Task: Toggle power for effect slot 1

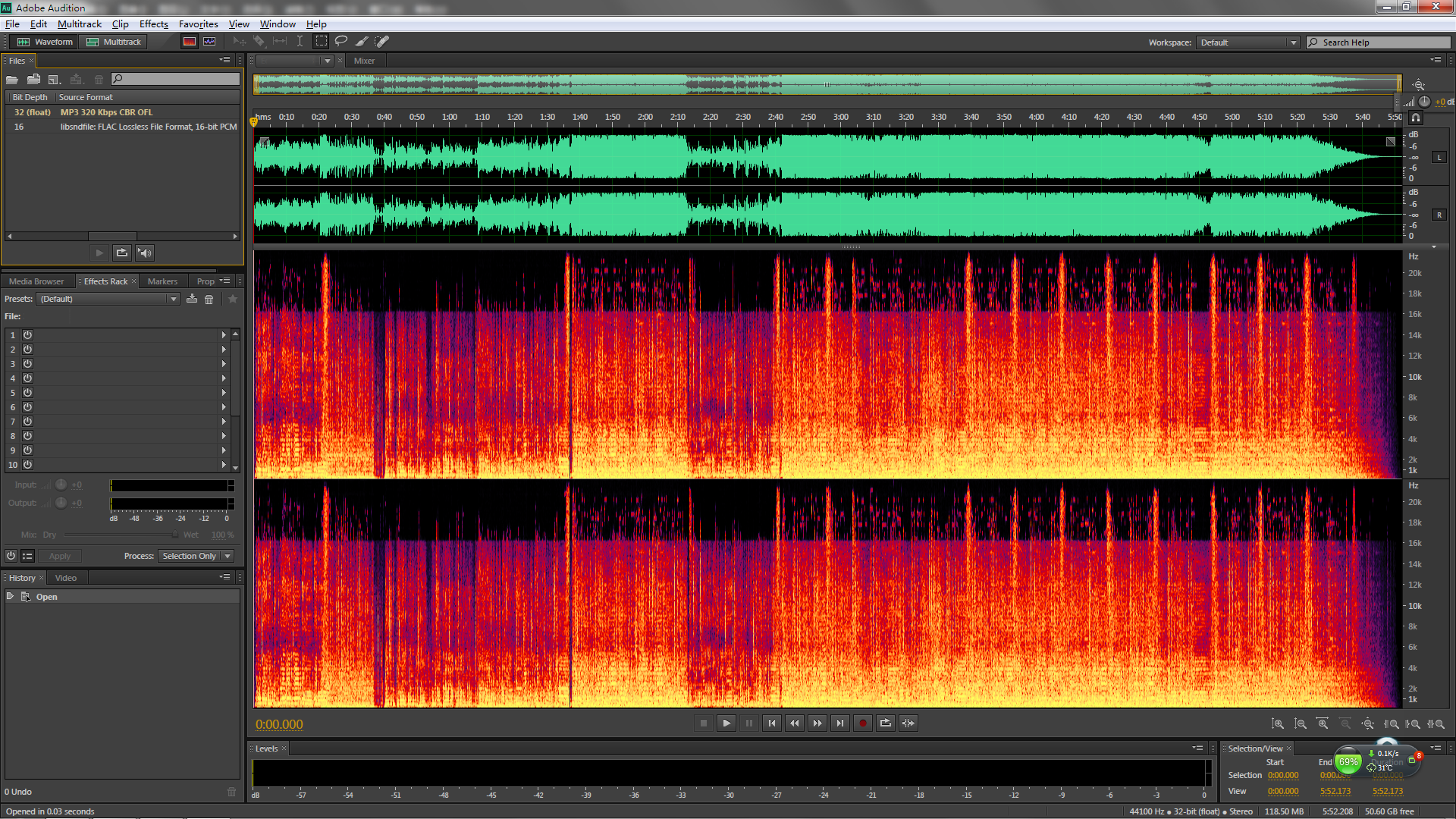Action: pos(27,334)
